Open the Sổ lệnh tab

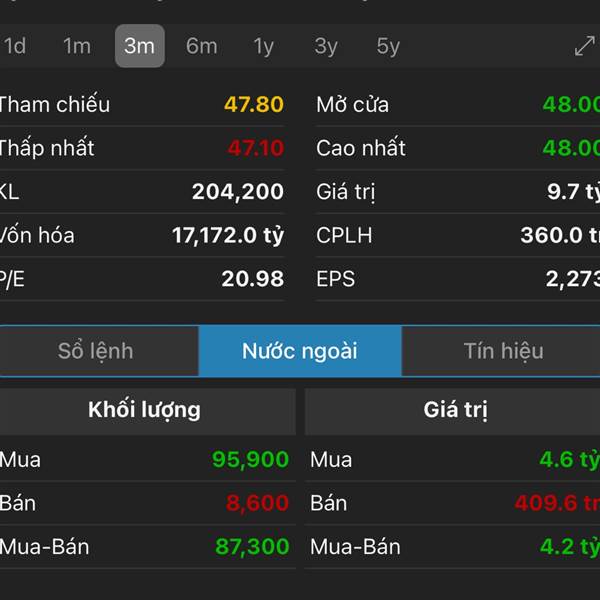96,351
